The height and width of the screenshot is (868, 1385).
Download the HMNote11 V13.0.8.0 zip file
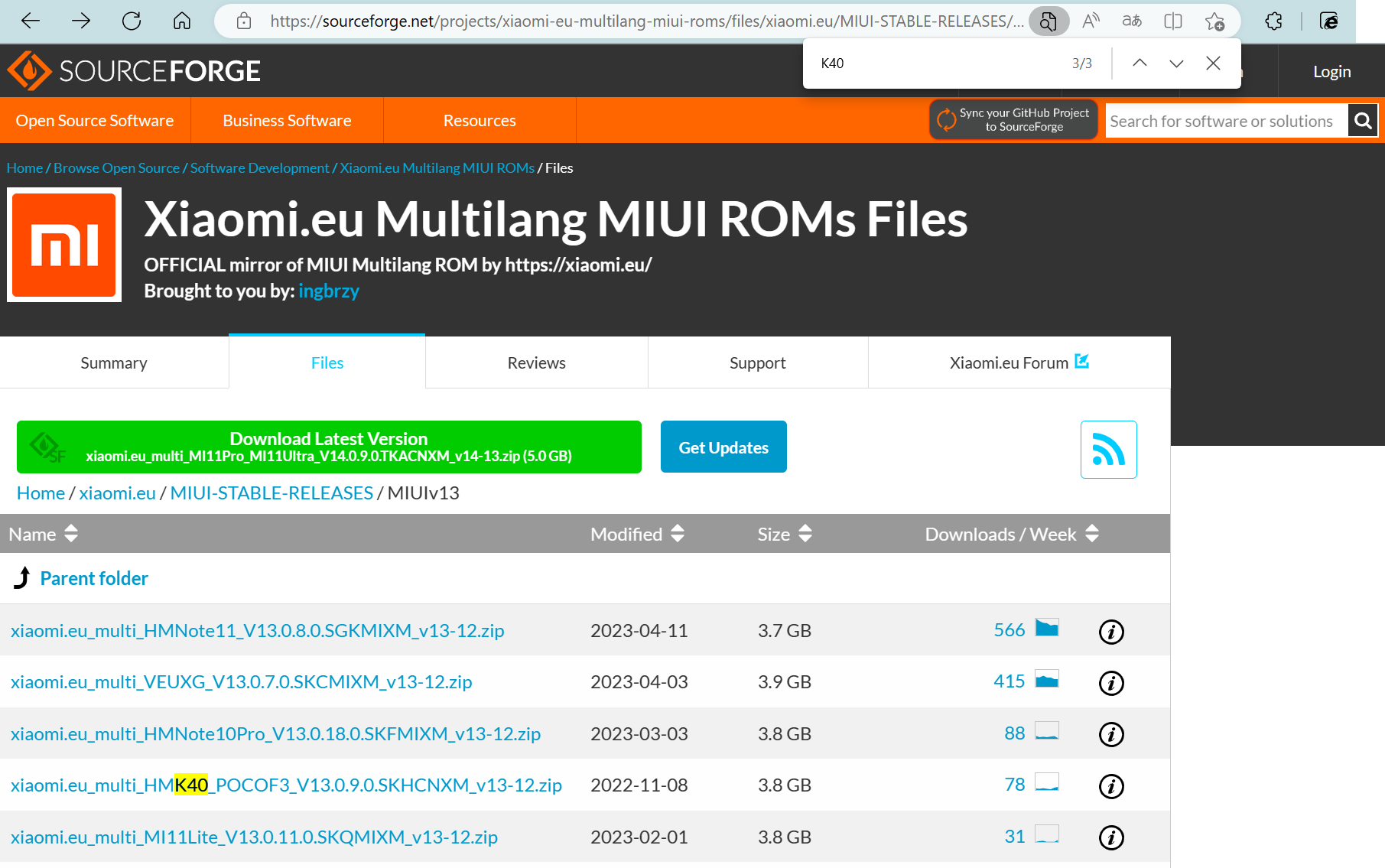point(258,631)
